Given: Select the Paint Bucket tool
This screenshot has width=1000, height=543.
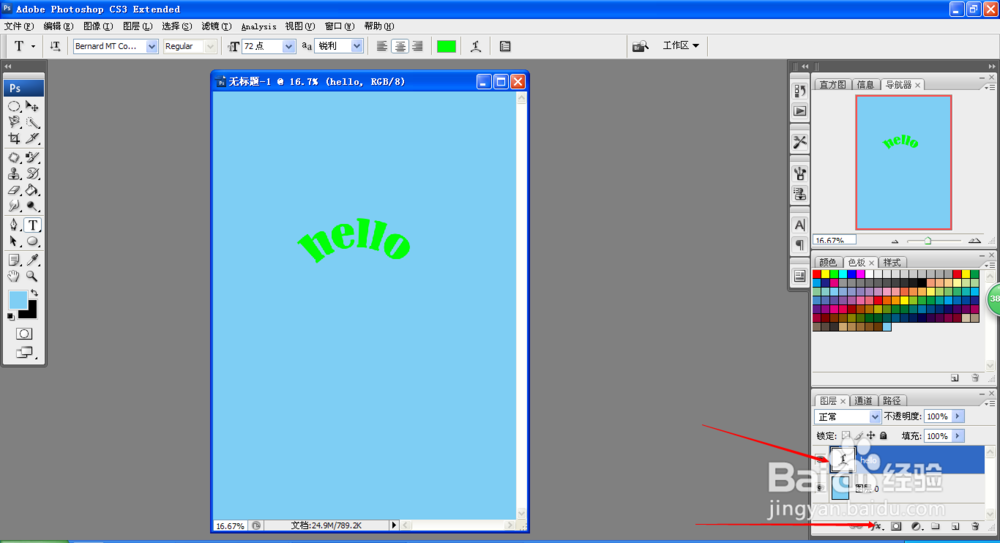Looking at the screenshot, I should 33,190.
